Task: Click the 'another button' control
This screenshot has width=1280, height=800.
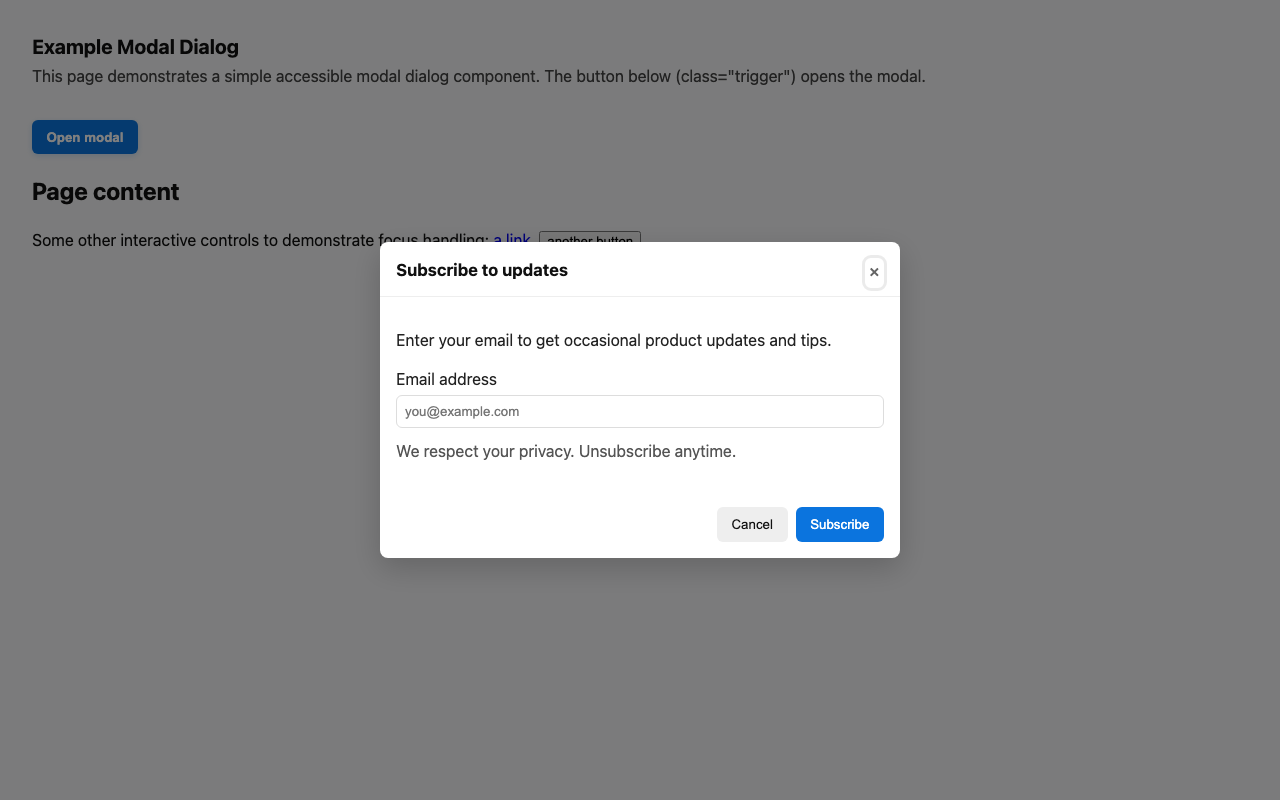Action: (590, 241)
